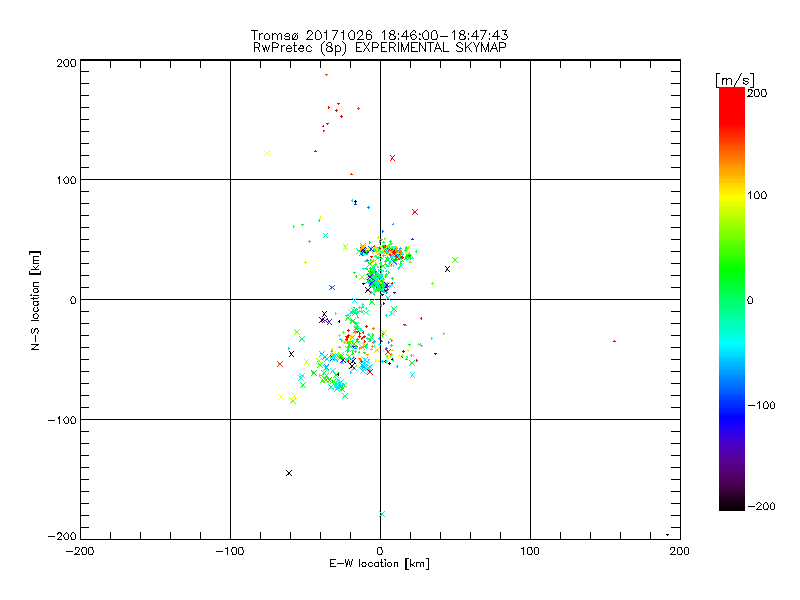Click the black X marker right of center cluster
This screenshot has width=800, height=600.
447,269
